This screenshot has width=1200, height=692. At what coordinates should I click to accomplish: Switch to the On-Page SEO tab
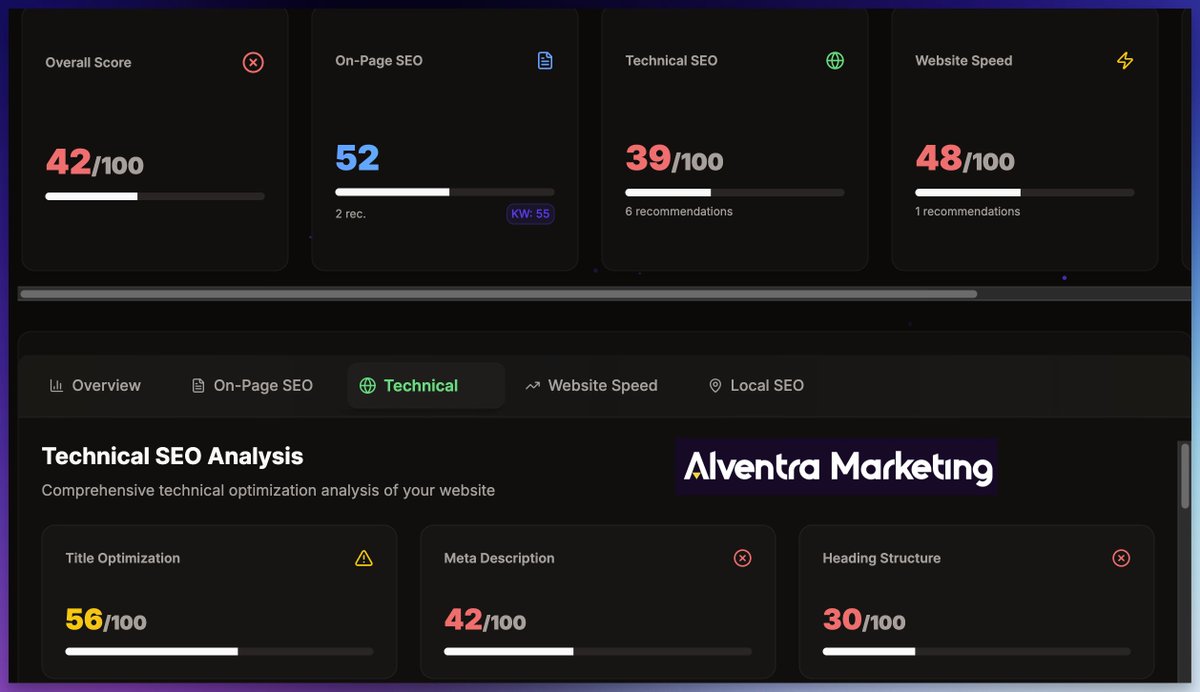[x=252, y=385]
